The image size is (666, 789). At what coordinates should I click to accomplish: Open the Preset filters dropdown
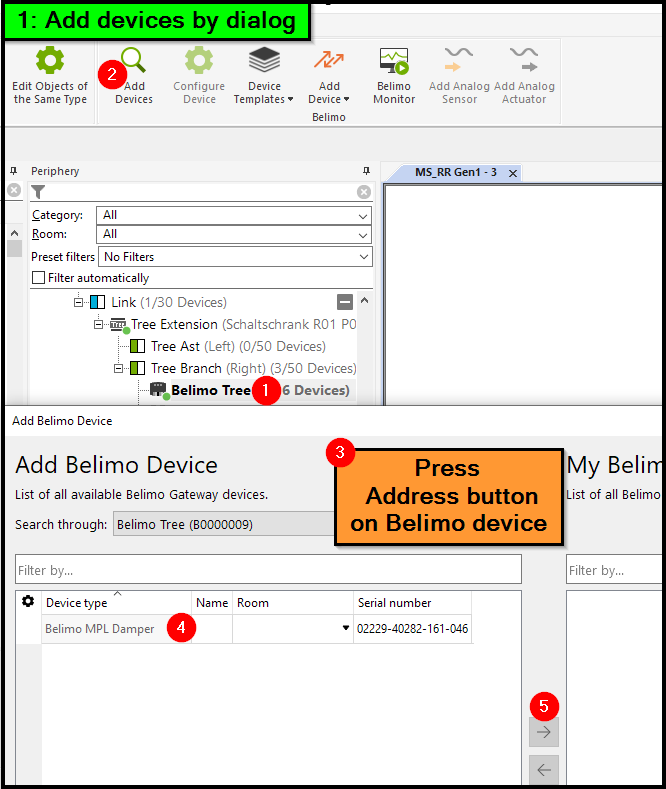235,257
